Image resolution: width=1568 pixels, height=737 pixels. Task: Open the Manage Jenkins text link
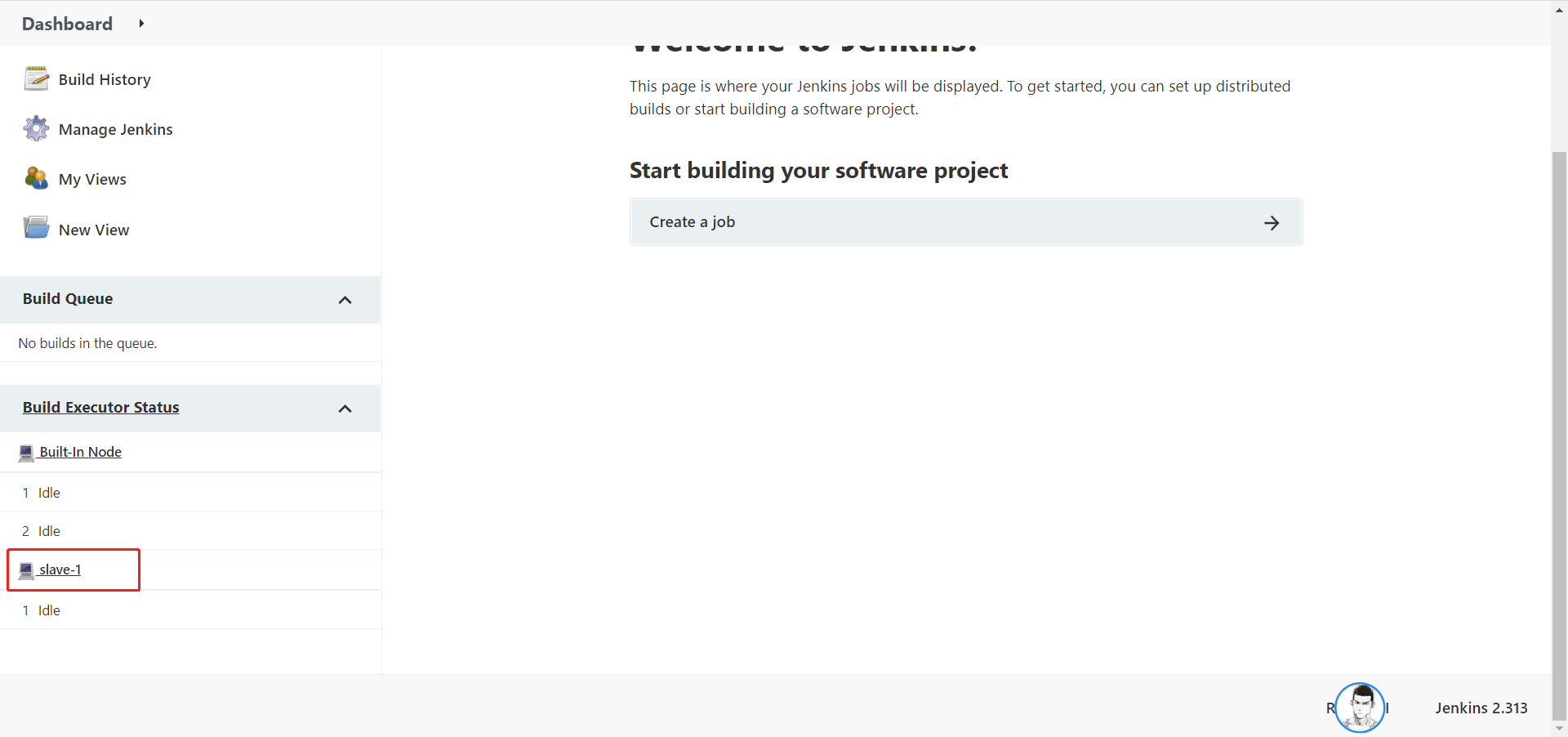tap(115, 130)
